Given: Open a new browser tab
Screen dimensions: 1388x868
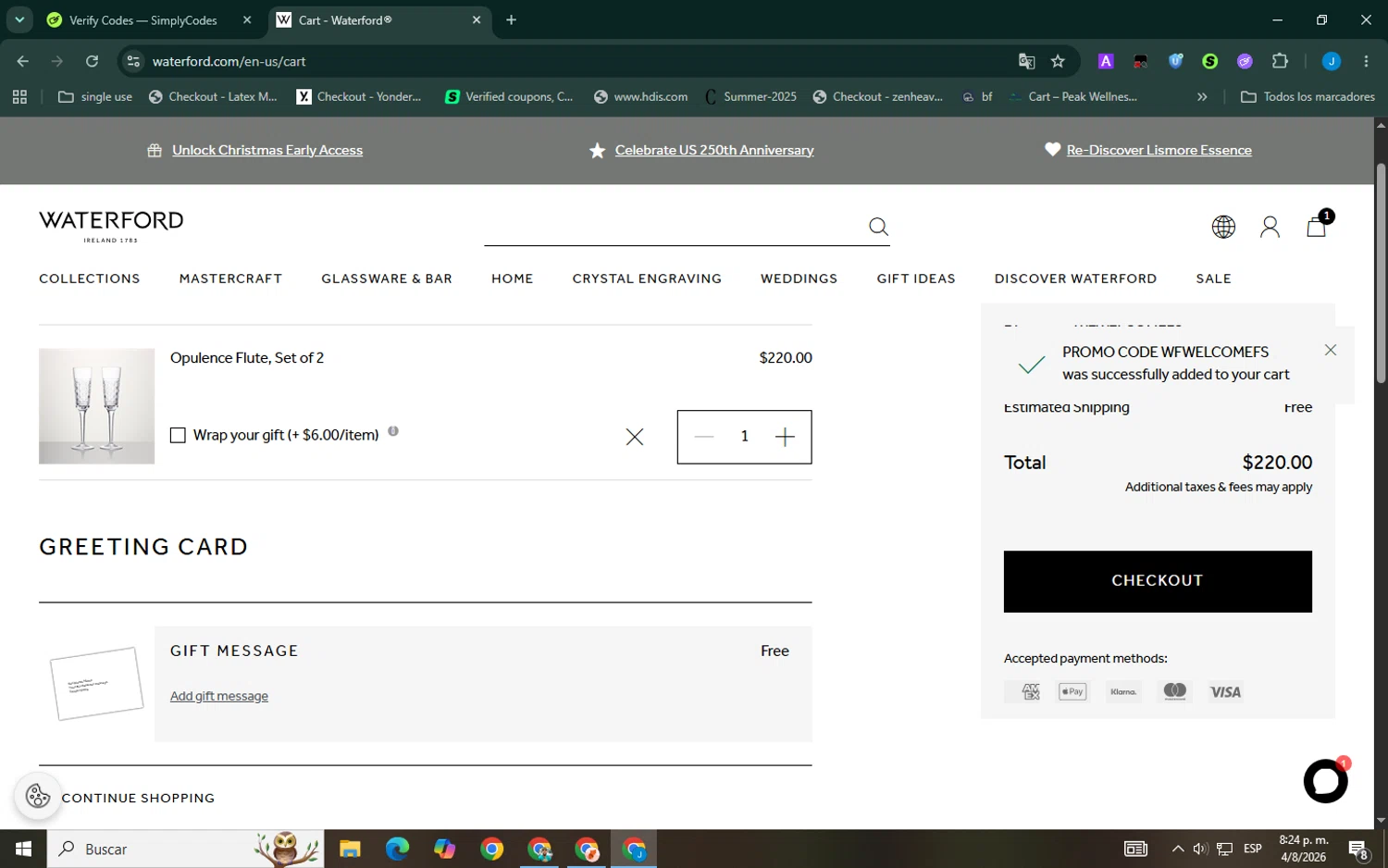Looking at the screenshot, I should 511,19.
